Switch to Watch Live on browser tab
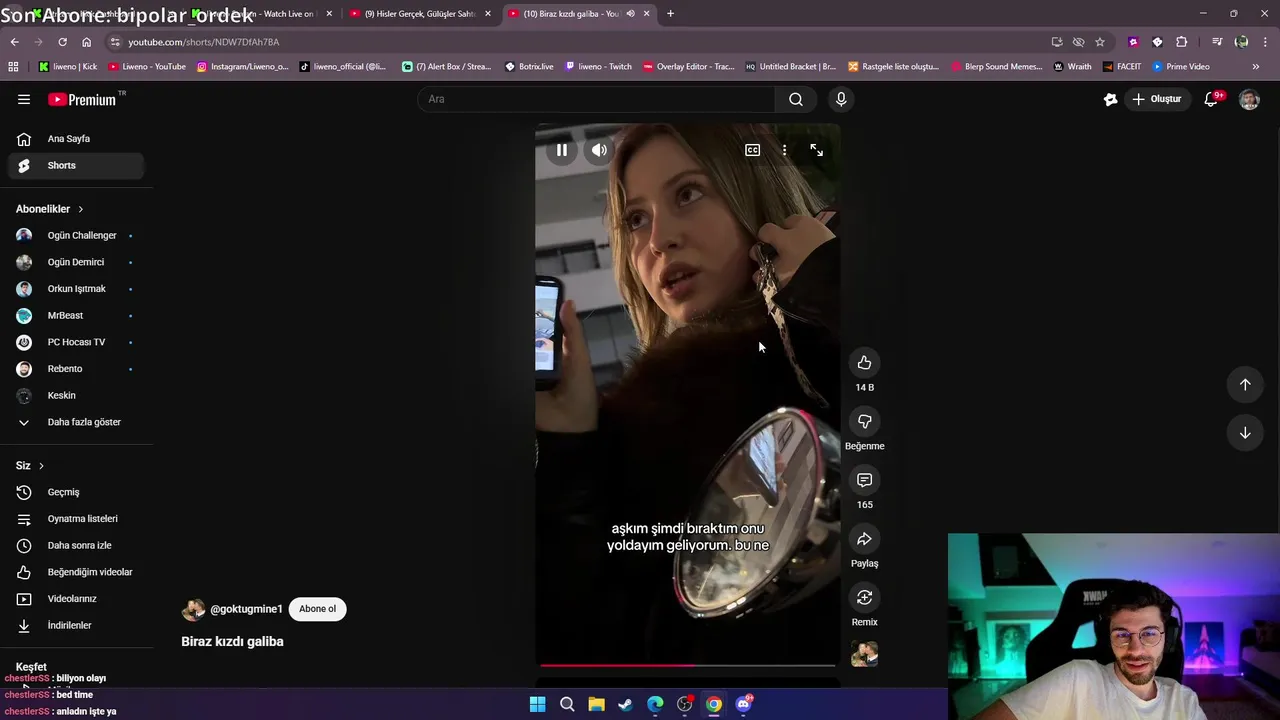This screenshot has width=1280, height=720. 262,14
